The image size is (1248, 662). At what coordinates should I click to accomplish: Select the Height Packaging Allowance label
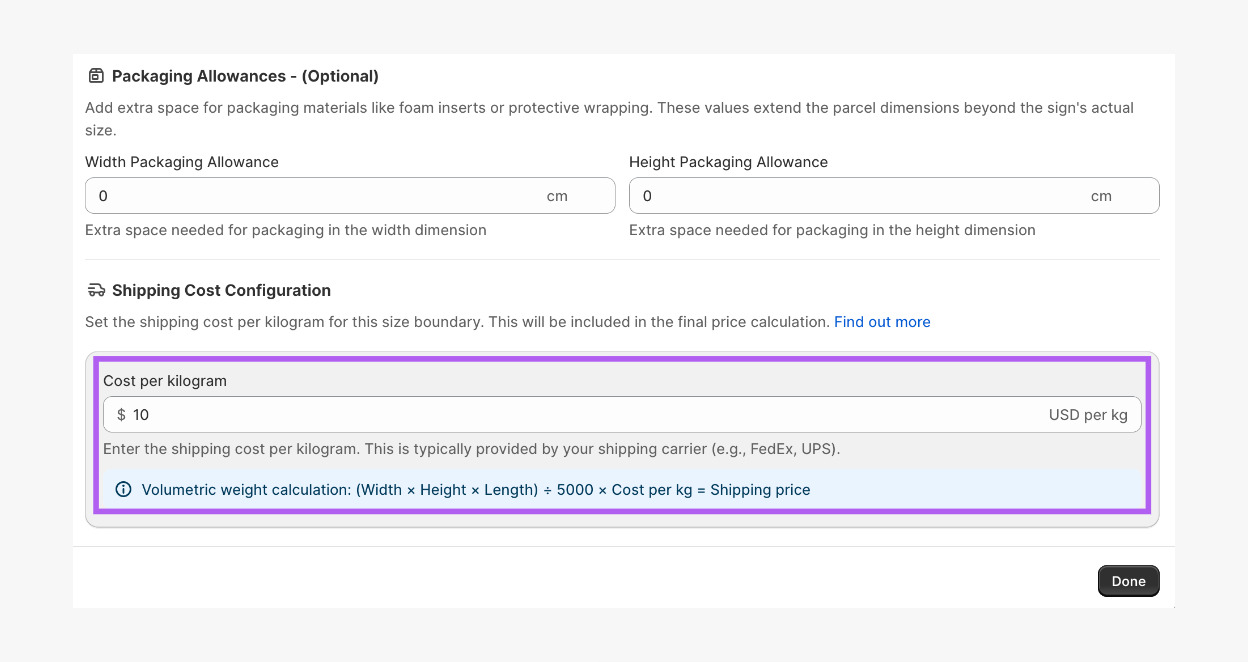[x=728, y=162]
